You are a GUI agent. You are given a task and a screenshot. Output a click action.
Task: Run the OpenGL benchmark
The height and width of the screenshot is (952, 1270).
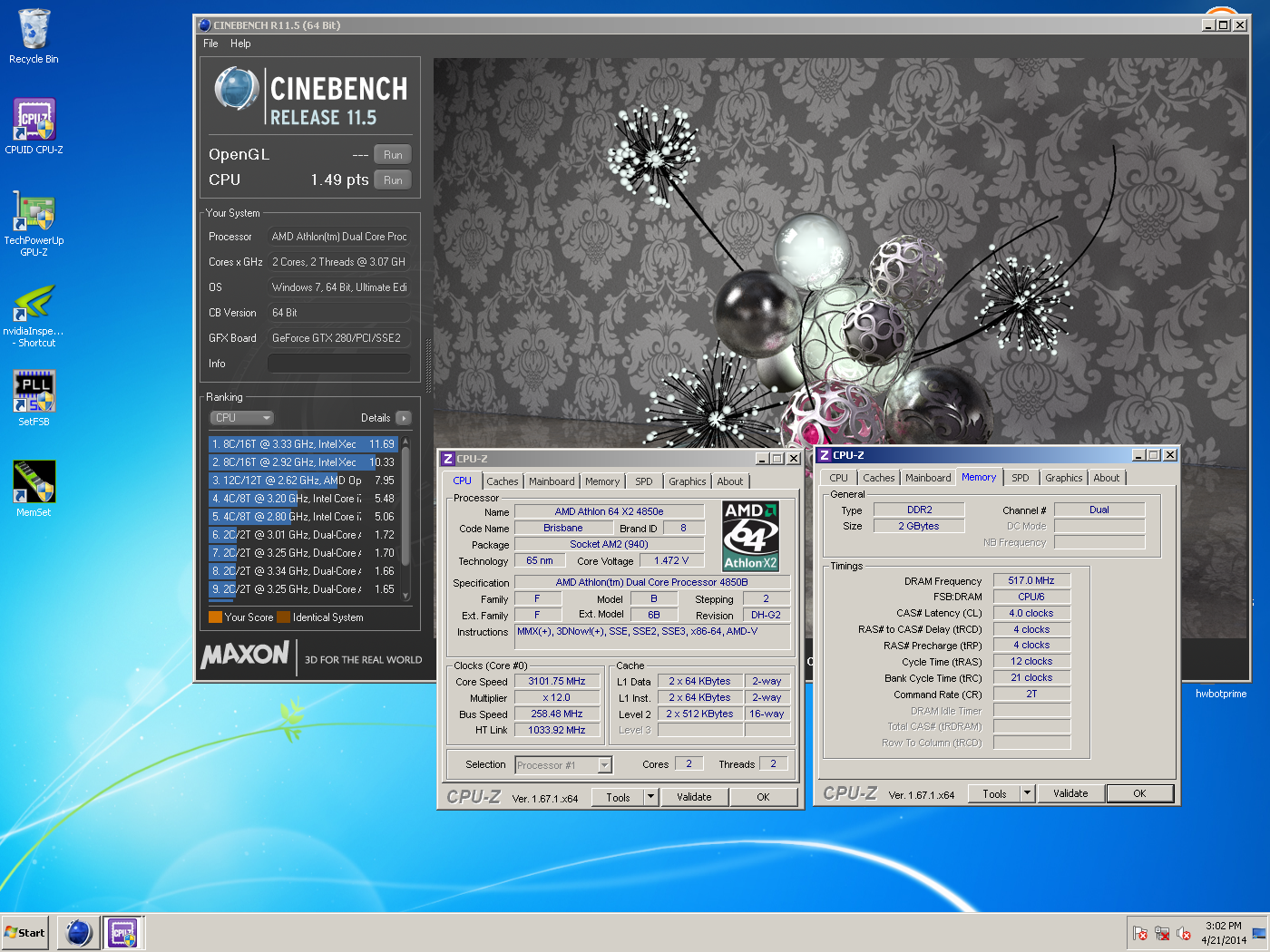pos(393,155)
